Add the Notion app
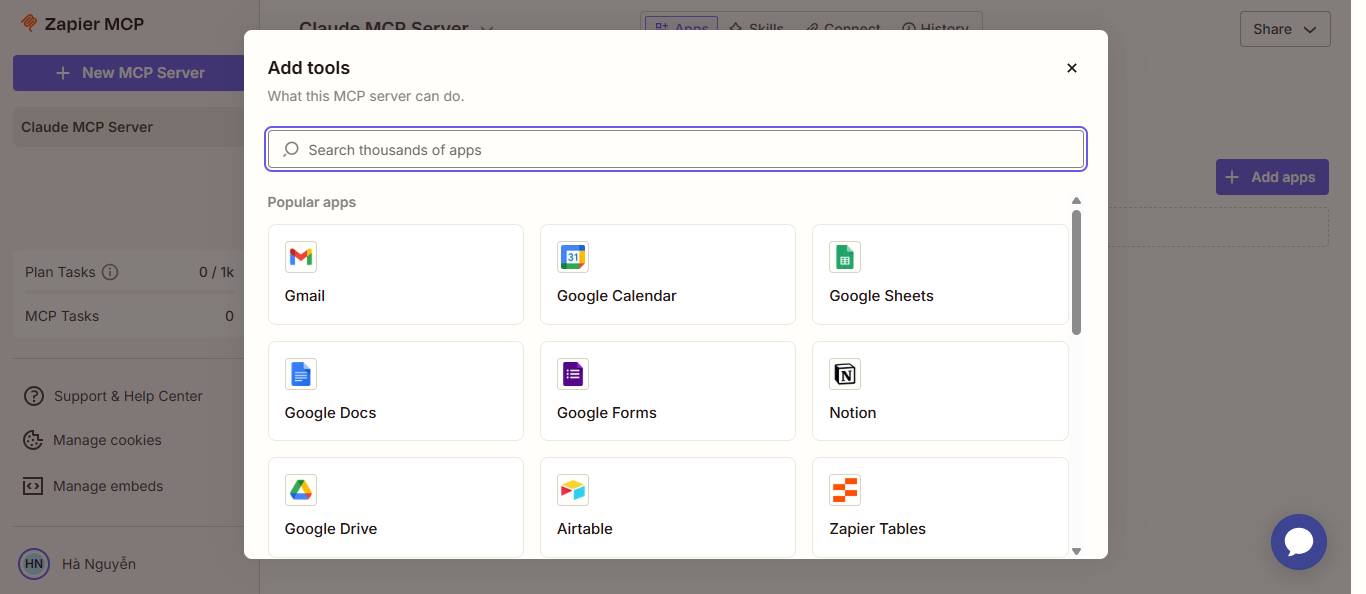1366x594 pixels. click(x=940, y=391)
